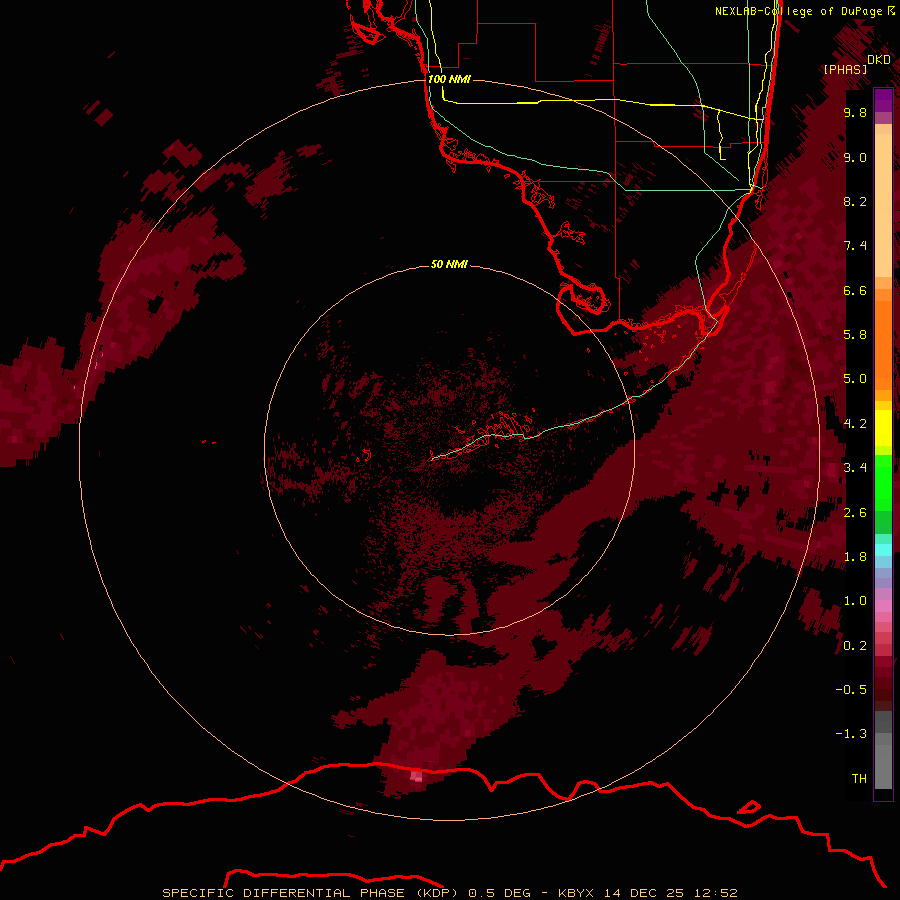
Task: Click the bright green segment of color bar
Action: [883, 482]
